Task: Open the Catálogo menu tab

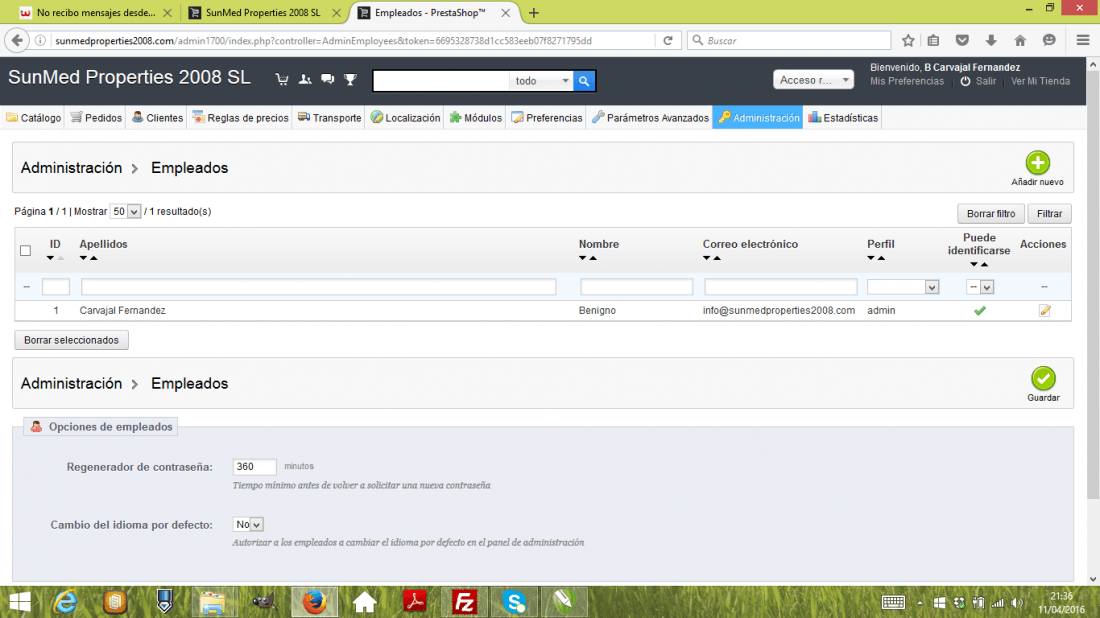Action: [x=34, y=118]
